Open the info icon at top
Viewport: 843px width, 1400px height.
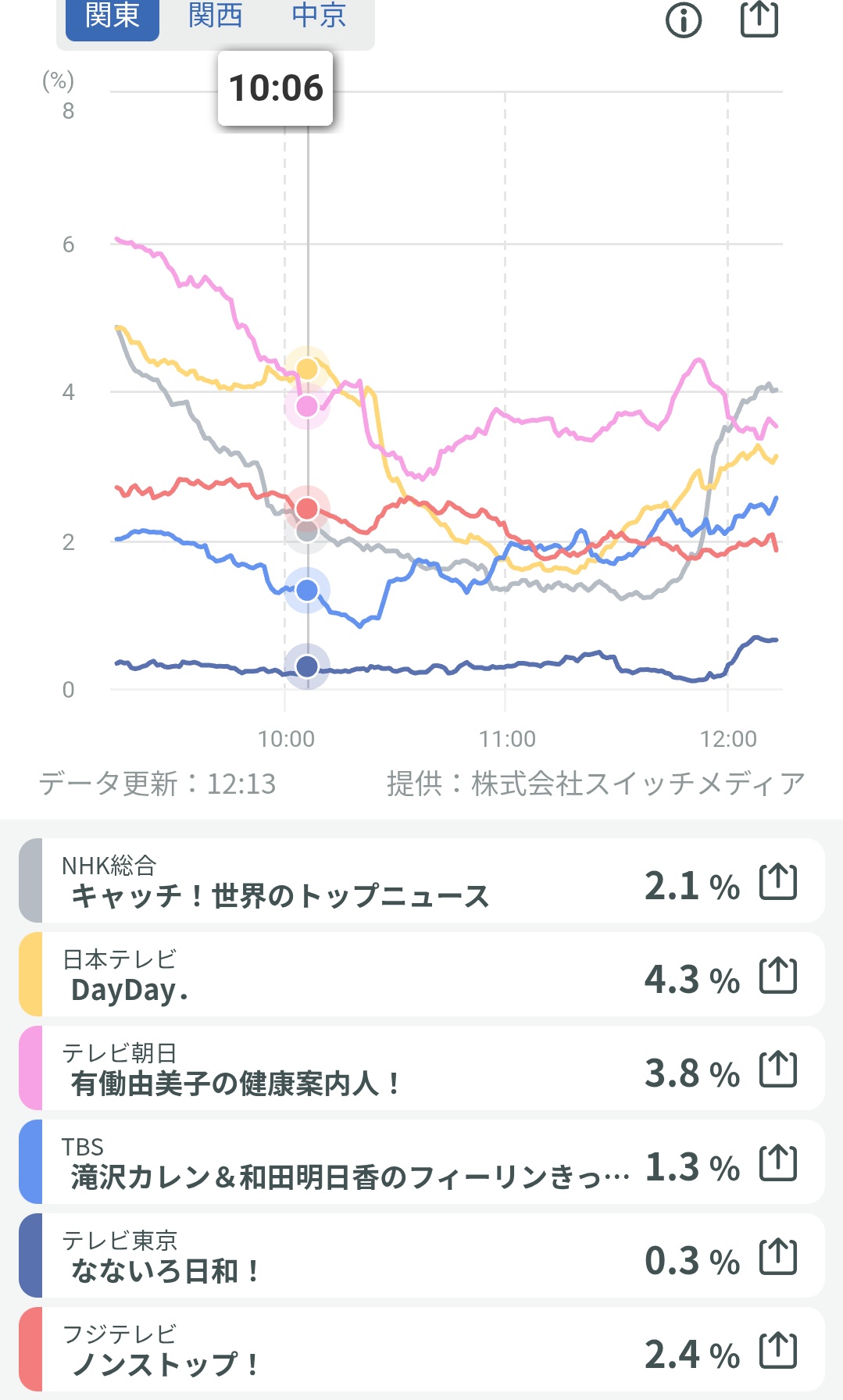click(x=684, y=20)
